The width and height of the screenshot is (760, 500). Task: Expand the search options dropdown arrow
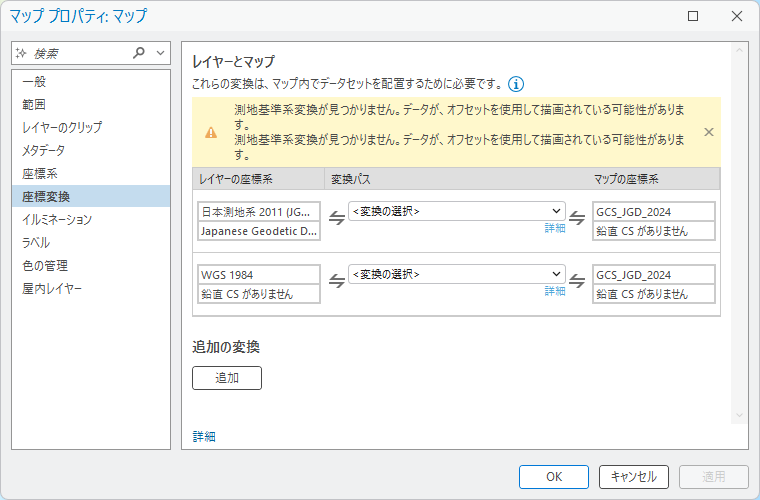[x=160, y=53]
